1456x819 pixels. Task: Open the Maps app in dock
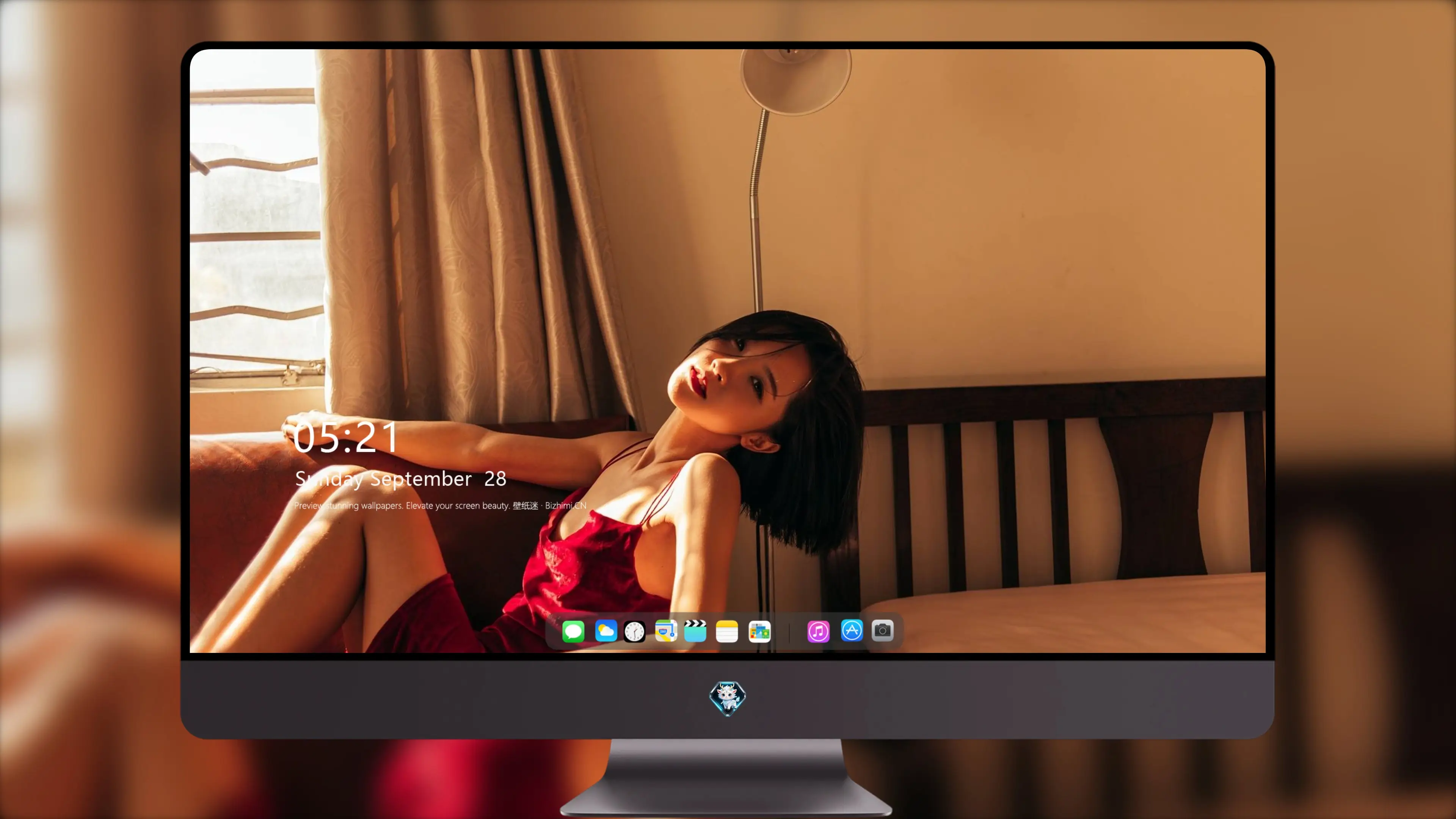coord(666,631)
